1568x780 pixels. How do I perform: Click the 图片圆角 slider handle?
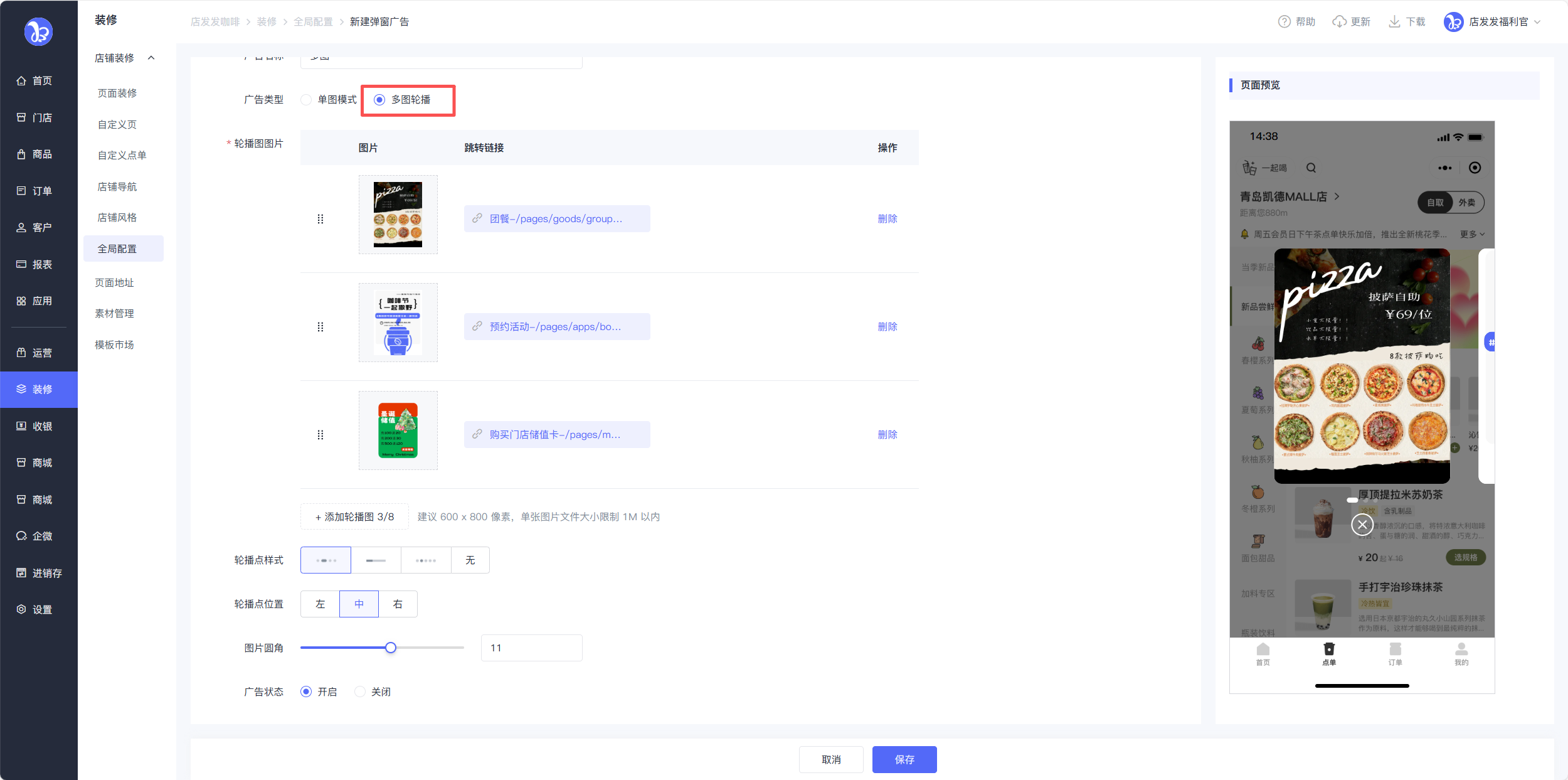click(x=391, y=648)
